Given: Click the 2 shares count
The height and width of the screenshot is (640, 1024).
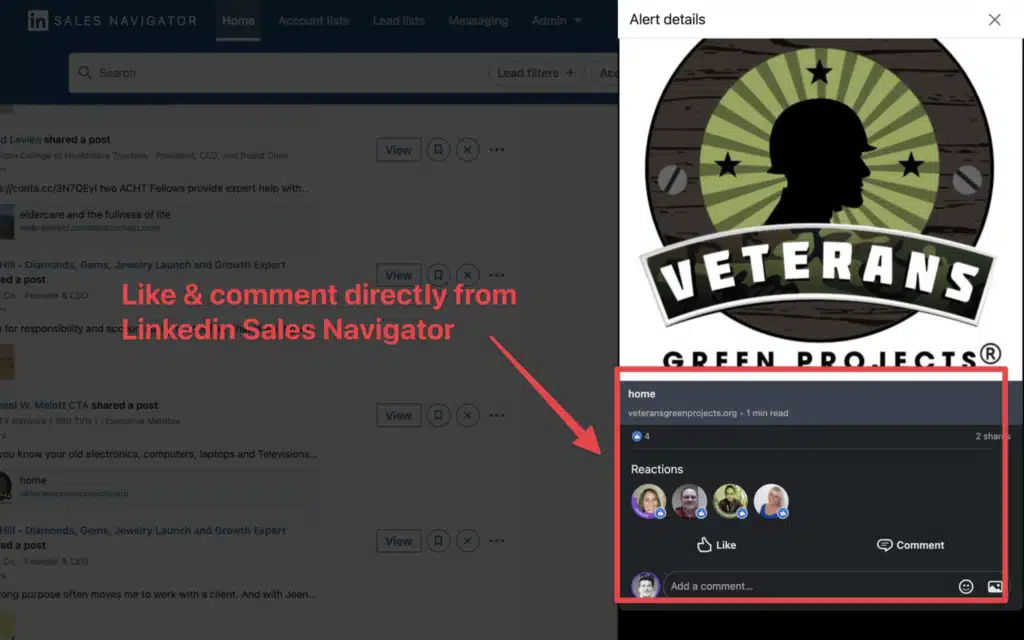Looking at the screenshot, I should point(991,436).
